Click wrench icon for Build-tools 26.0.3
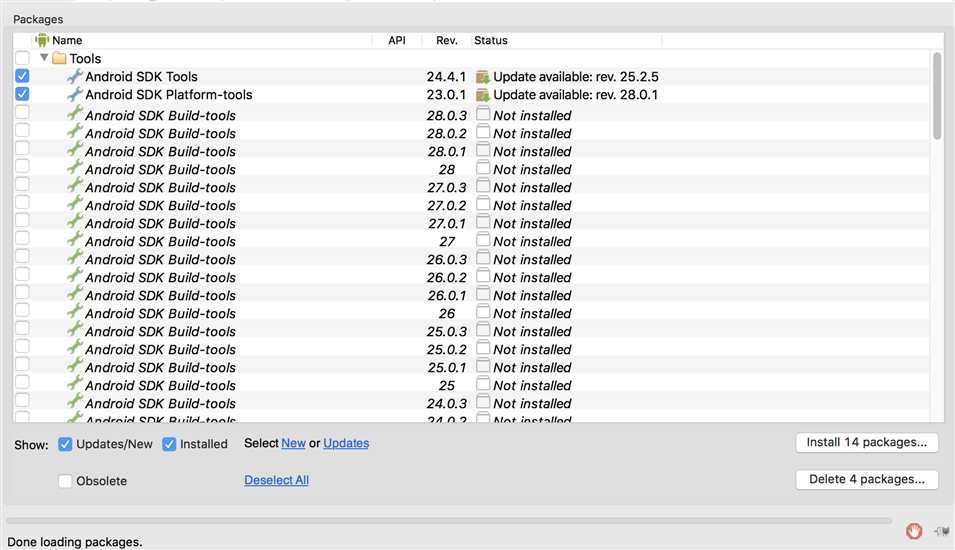Image resolution: width=955 pixels, height=550 pixels. tap(75, 258)
